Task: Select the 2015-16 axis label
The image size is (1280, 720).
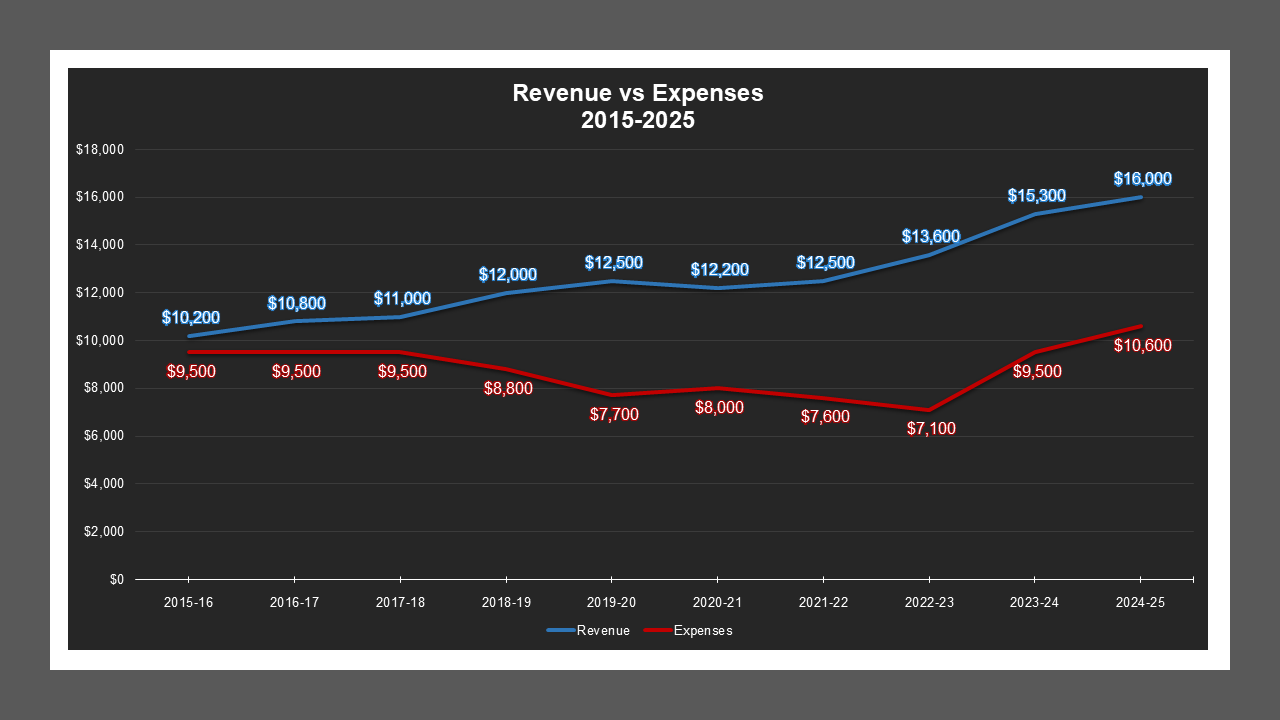Action: click(189, 602)
